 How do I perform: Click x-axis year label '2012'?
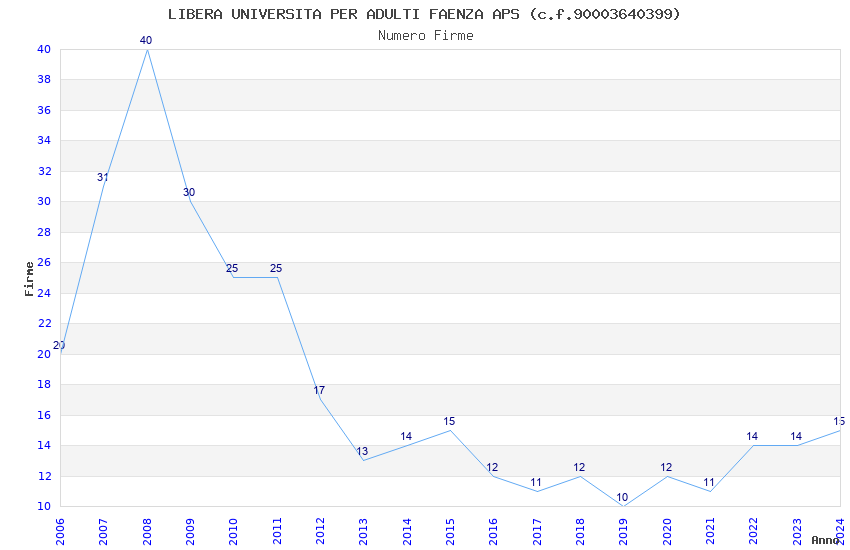[320, 531]
